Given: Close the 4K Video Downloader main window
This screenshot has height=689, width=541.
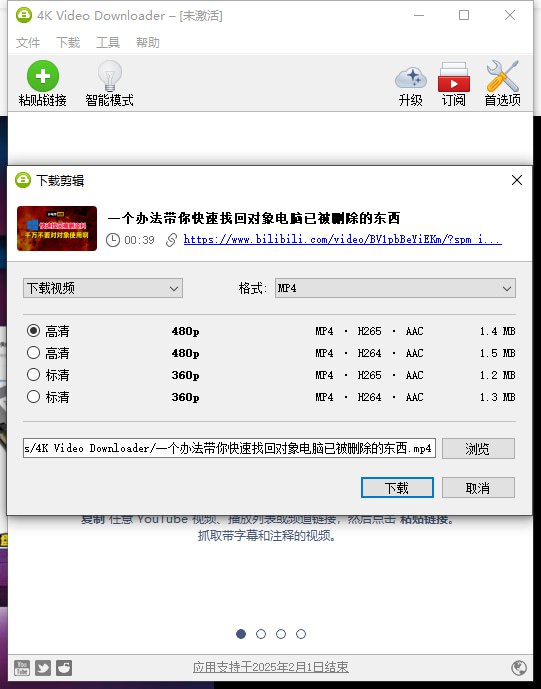Looking at the screenshot, I should [x=510, y=15].
